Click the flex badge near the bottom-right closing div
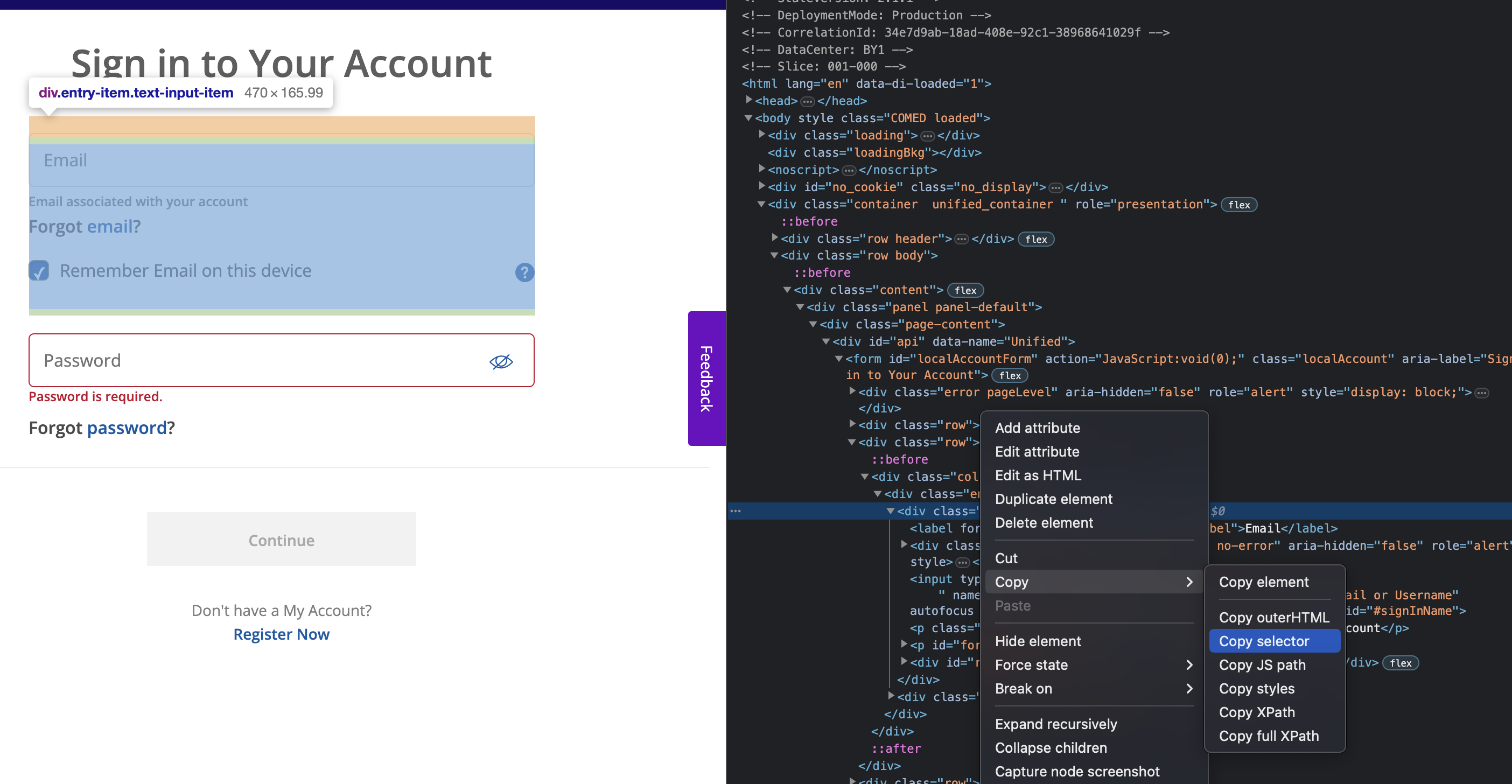 point(1401,662)
